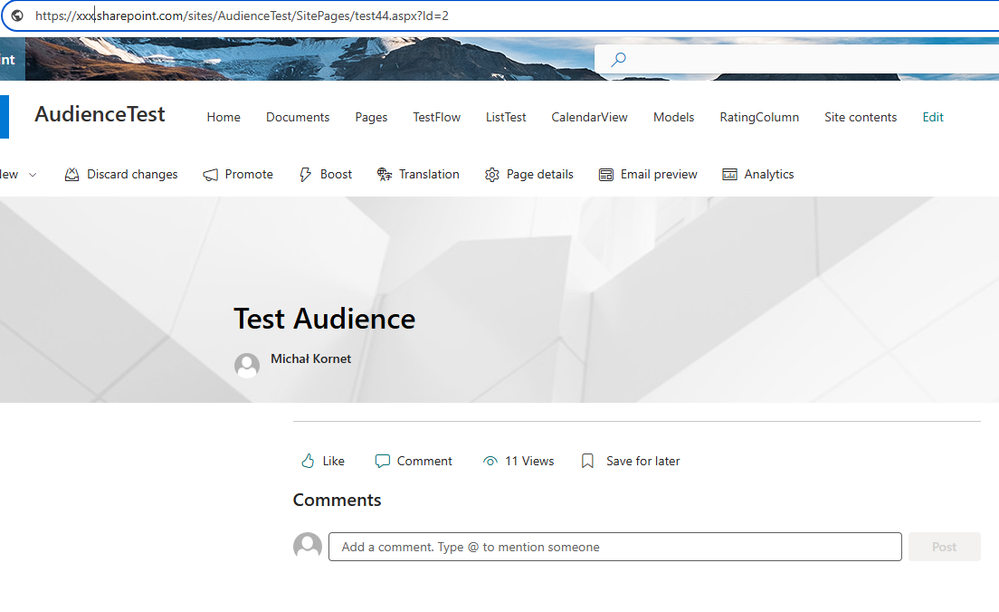Open Site contents navigation link

[860, 117]
